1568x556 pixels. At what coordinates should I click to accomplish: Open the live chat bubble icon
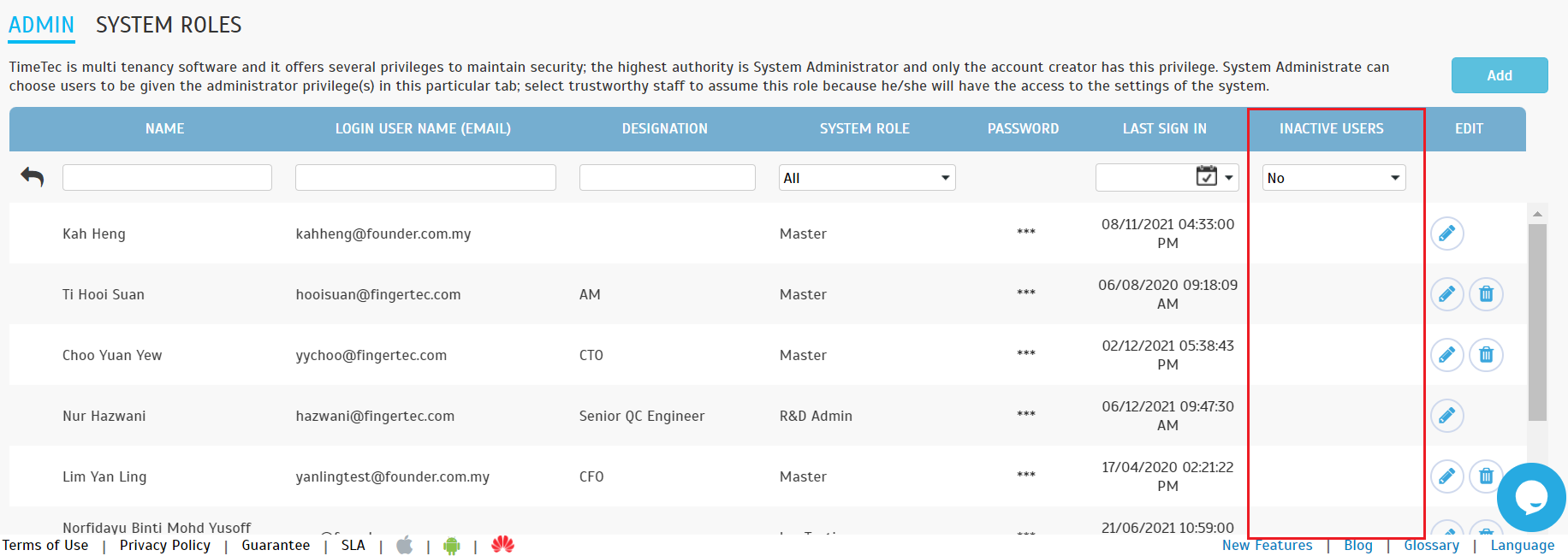point(1530,497)
